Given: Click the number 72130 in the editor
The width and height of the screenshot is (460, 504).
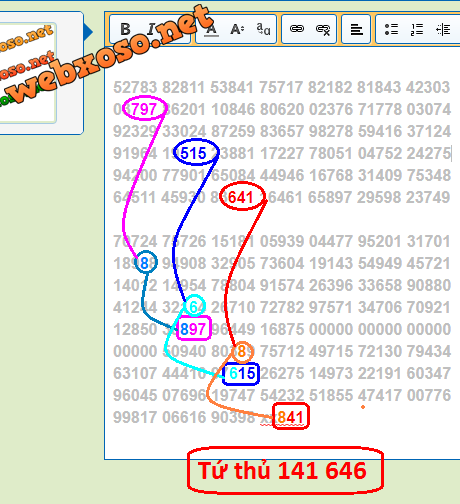Looking at the screenshot, I should point(380,351).
